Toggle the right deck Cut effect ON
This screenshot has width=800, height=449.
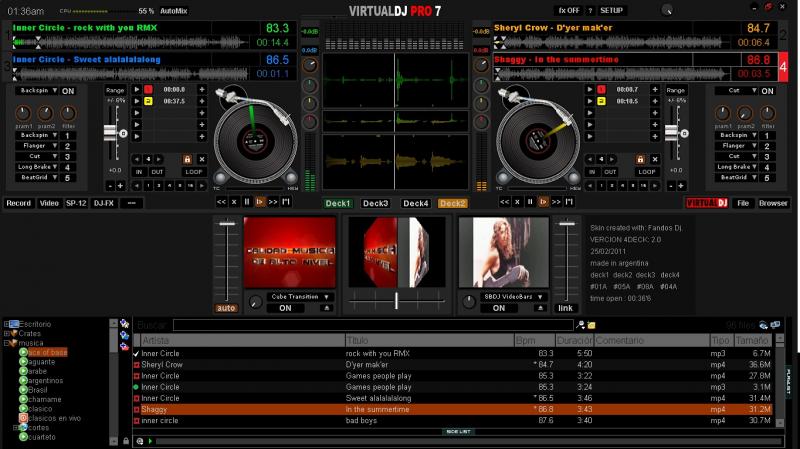click(x=767, y=91)
